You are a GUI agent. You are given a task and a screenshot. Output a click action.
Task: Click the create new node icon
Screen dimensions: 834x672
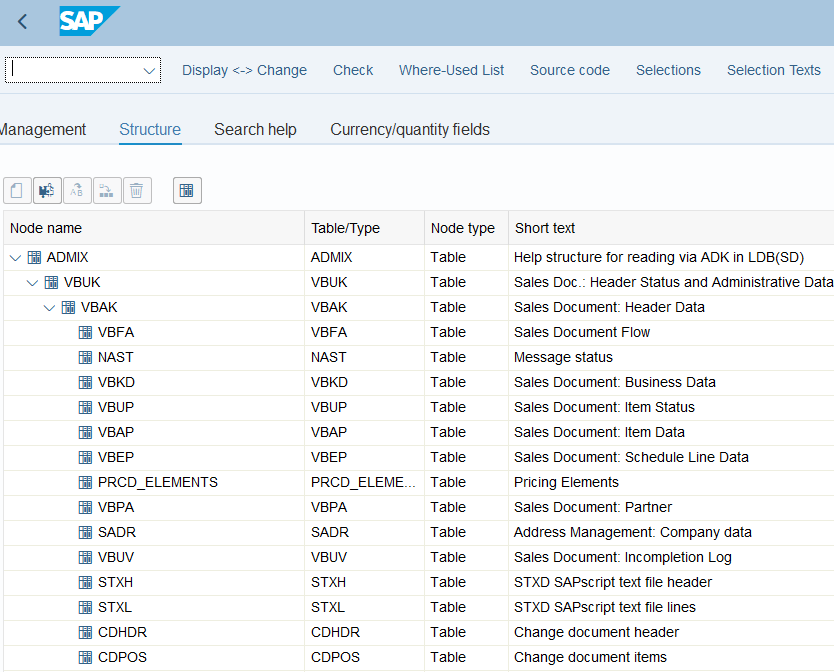click(17, 190)
